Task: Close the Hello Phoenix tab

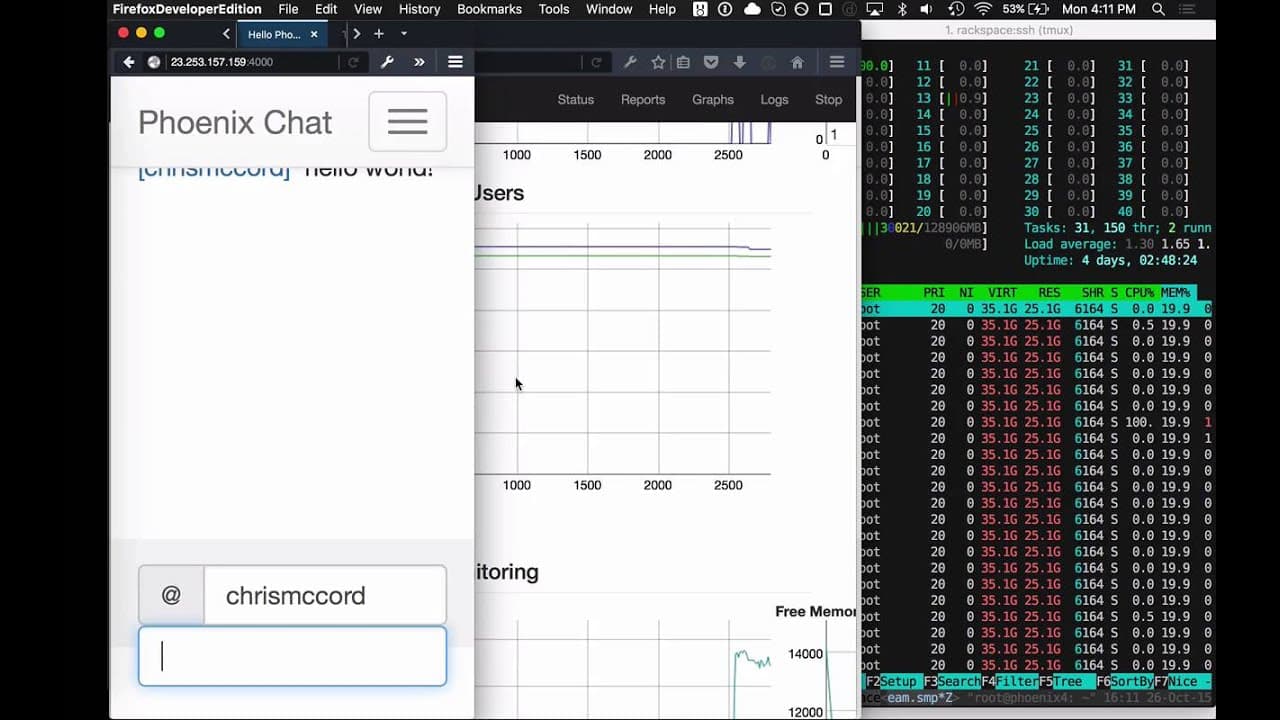Action: point(314,34)
